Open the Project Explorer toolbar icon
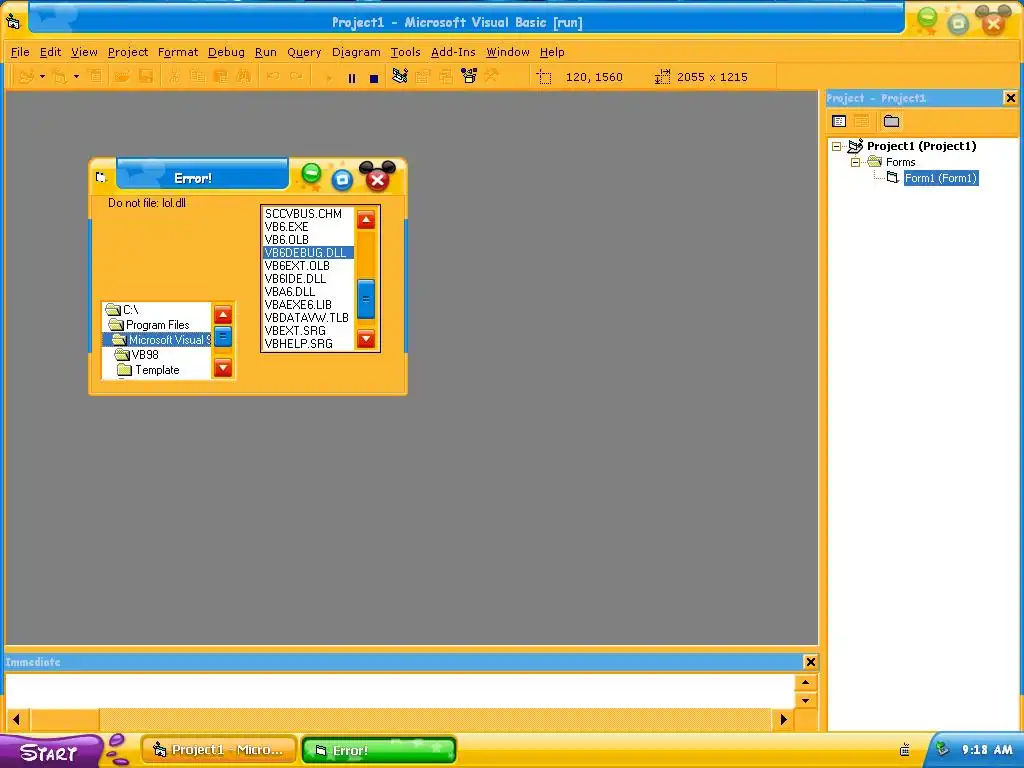The height and width of the screenshot is (768, 1024). (x=400, y=76)
